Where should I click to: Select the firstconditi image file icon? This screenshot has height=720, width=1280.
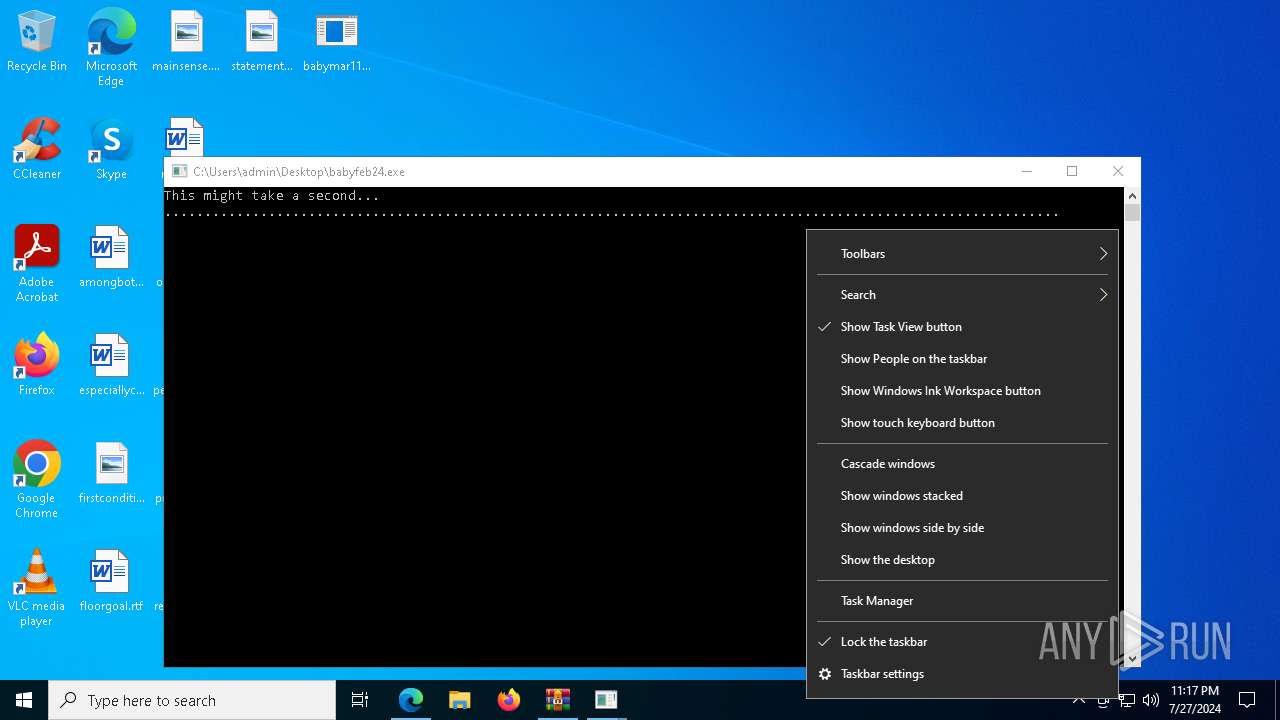[111, 474]
